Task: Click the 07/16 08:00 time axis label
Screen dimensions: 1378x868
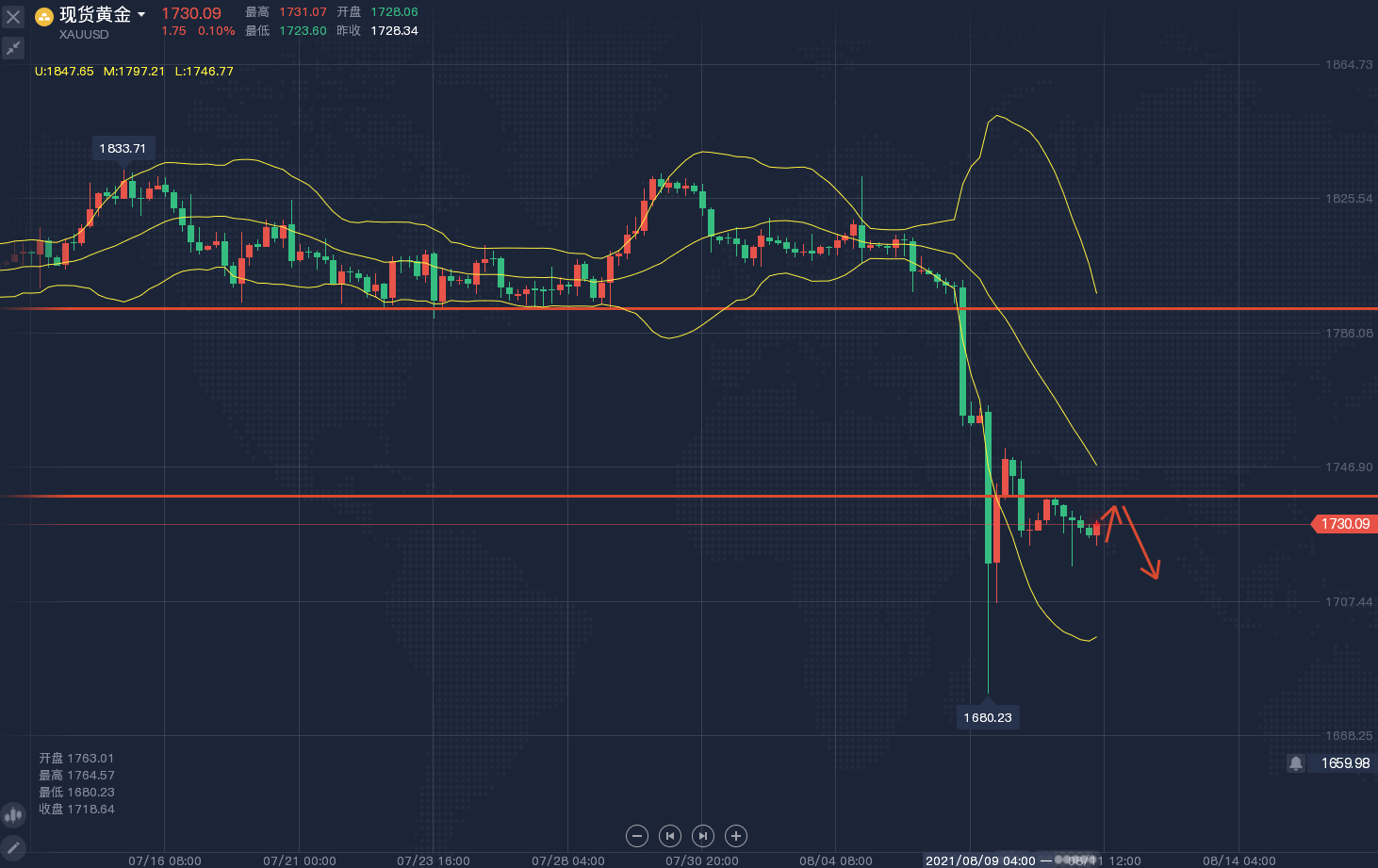Action: click(165, 860)
